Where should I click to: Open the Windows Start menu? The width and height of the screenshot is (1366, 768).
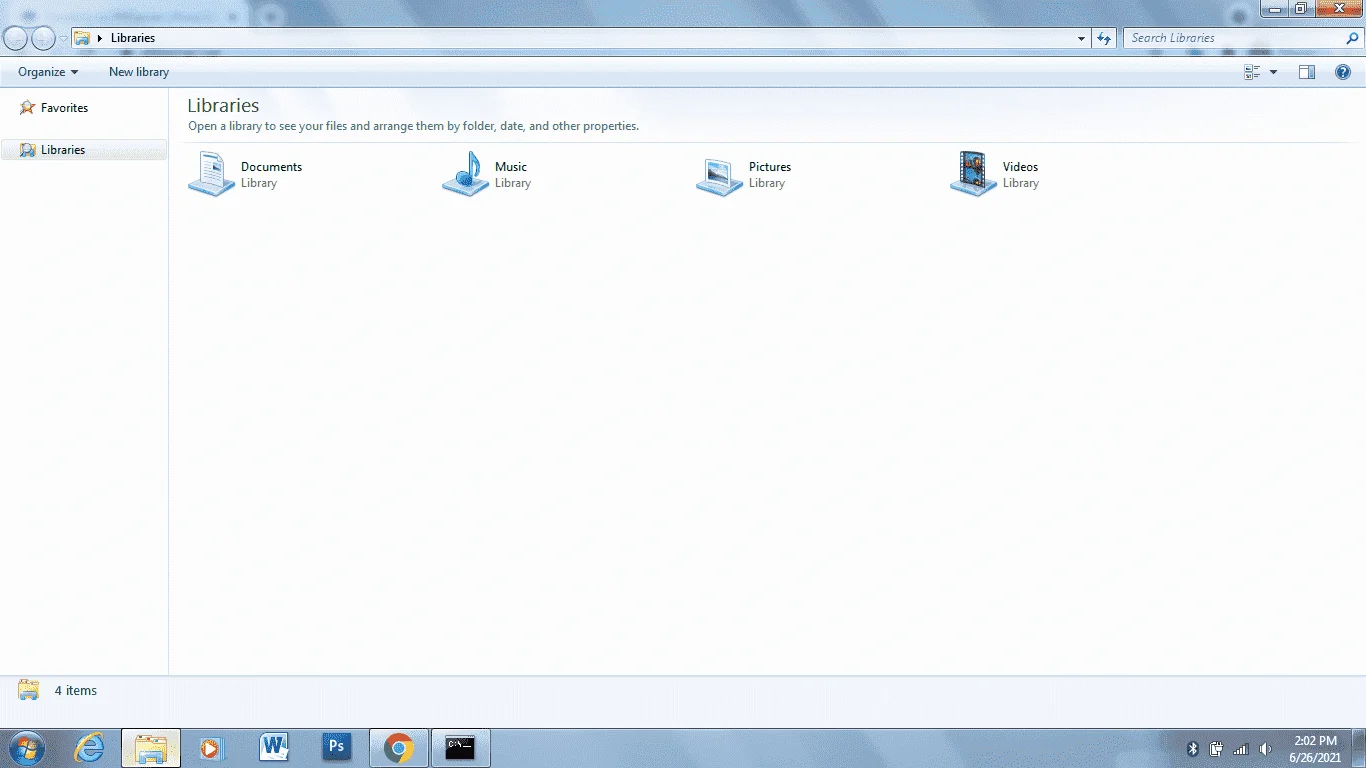25,748
